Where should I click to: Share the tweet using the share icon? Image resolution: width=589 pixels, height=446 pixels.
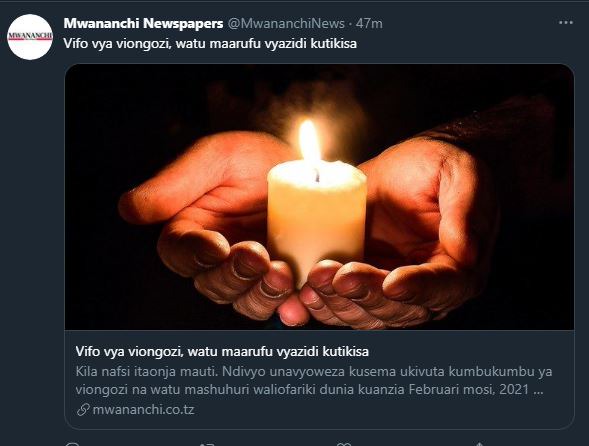(479, 444)
